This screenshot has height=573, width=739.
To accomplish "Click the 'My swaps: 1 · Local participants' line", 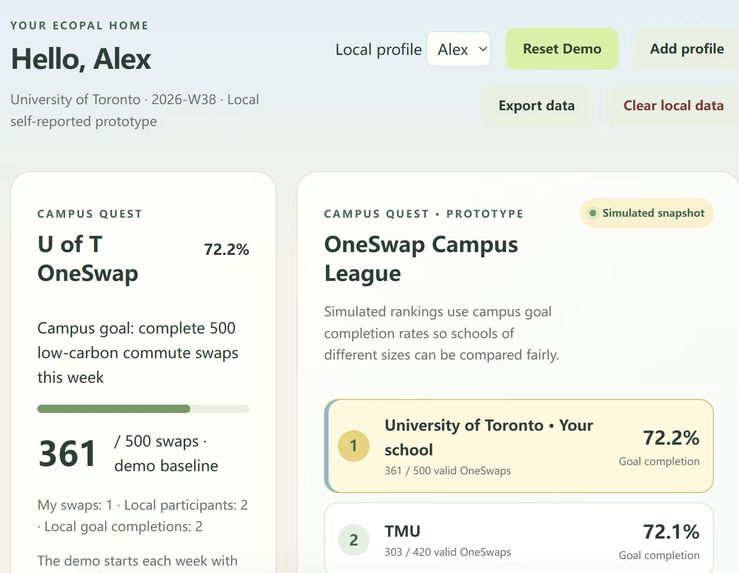I will click(x=142, y=516).
